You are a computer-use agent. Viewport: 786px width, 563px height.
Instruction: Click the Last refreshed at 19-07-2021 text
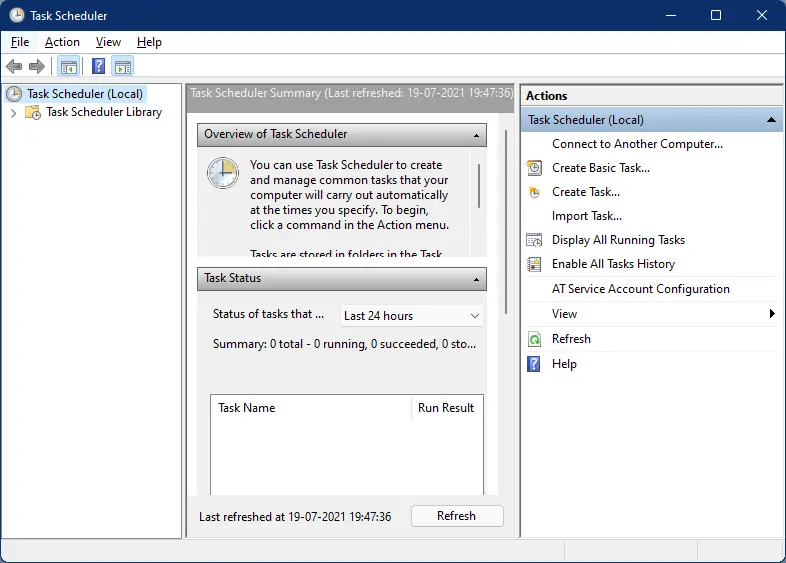pyautogui.click(x=295, y=517)
